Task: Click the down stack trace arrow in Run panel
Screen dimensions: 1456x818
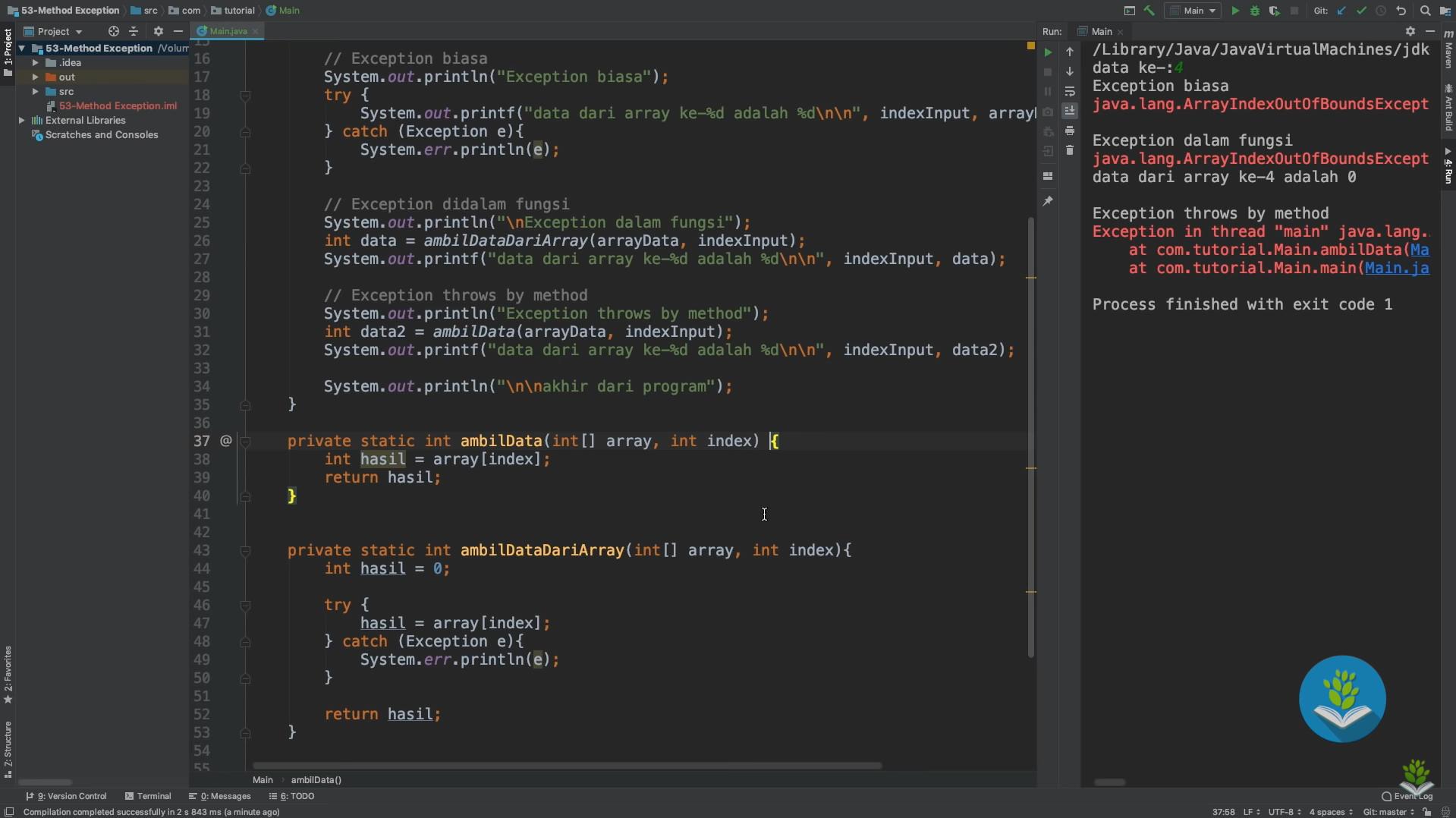Action: click(x=1070, y=71)
